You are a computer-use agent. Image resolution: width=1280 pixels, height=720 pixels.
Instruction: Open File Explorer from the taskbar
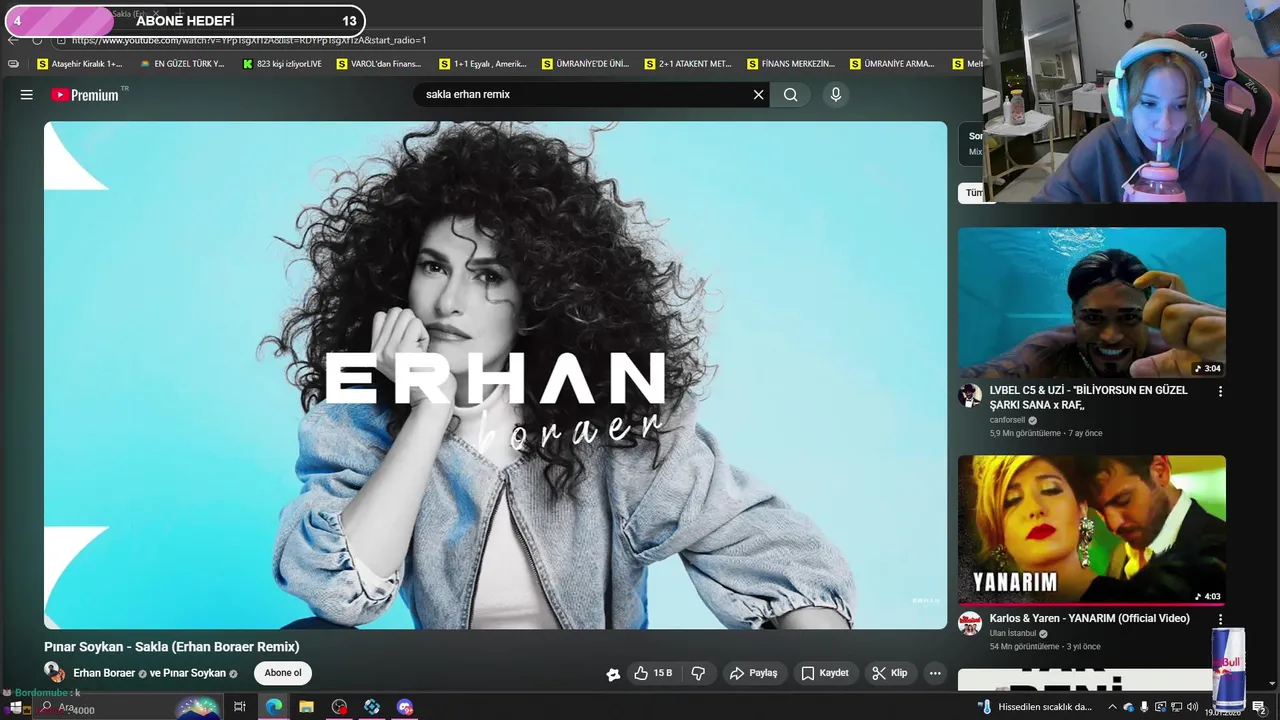pyautogui.click(x=306, y=707)
